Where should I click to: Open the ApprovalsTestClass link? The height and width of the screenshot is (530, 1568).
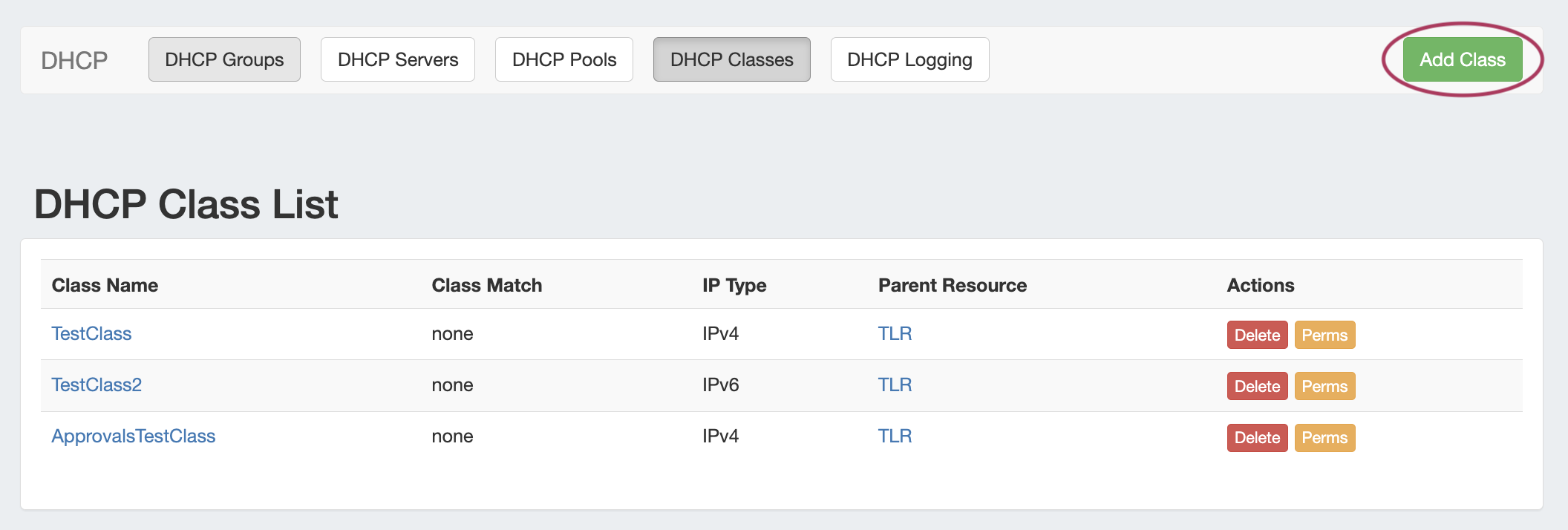[x=134, y=436]
